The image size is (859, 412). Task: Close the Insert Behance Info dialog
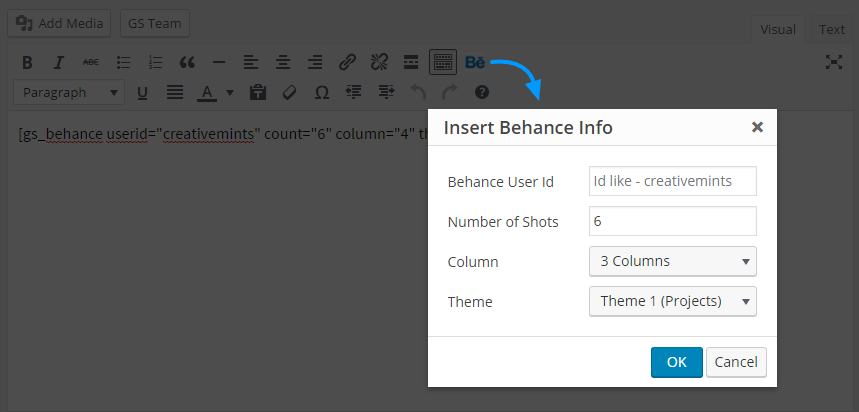(x=757, y=127)
